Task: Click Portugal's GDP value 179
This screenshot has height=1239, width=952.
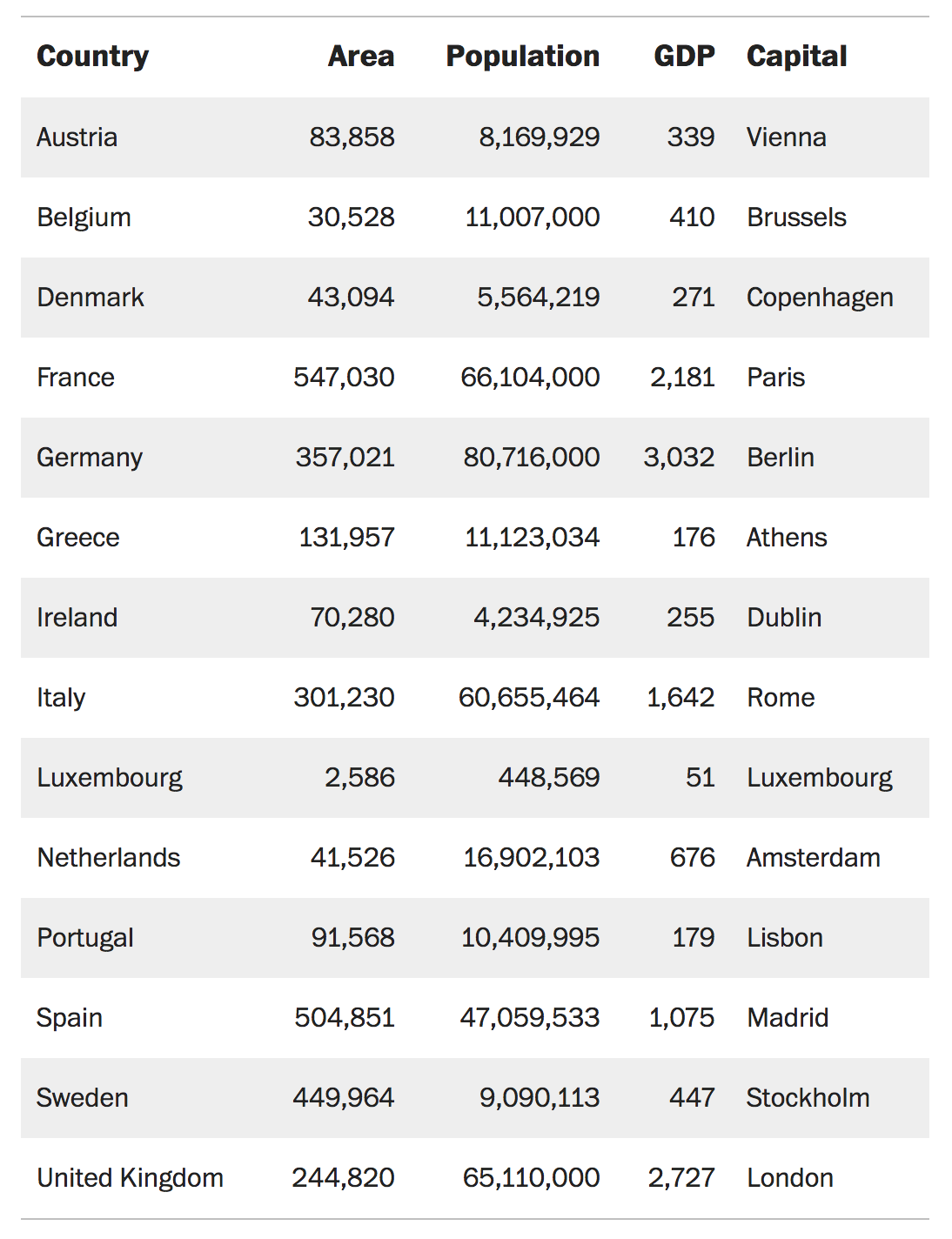Action: pyautogui.click(x=693, y=938)
